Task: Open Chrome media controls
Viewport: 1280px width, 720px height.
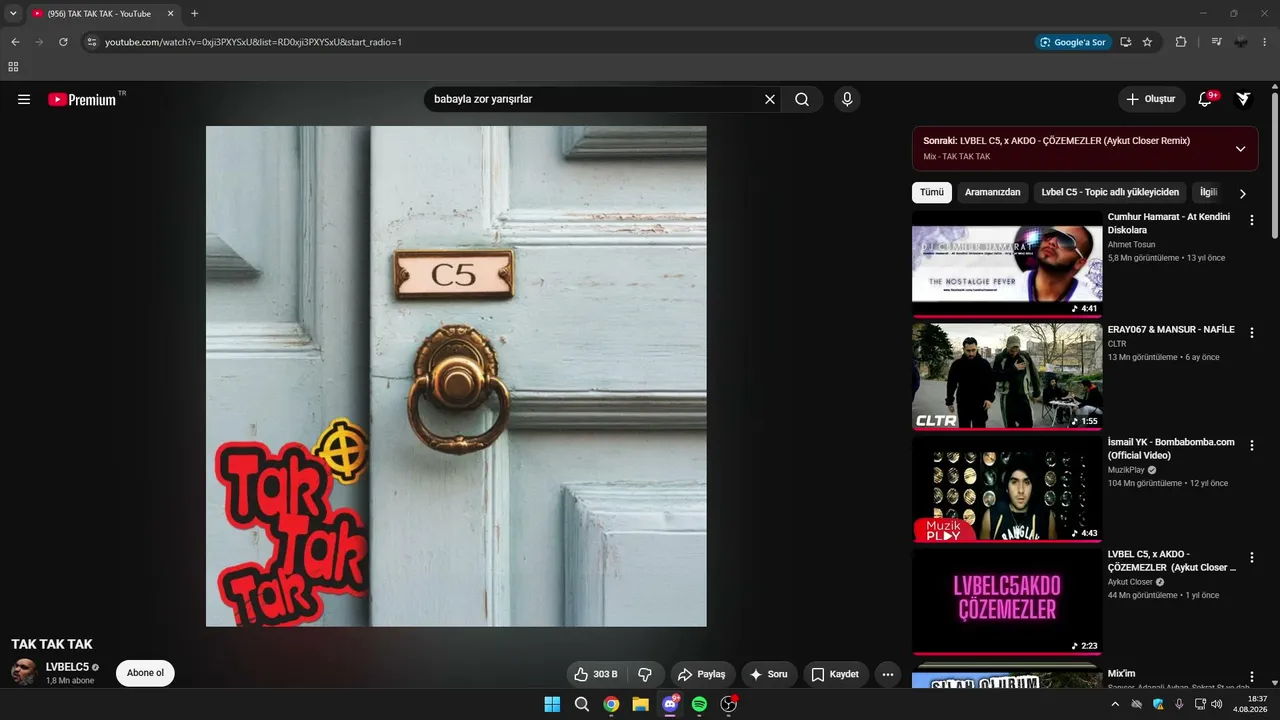Action: (x=1216, y=42)
